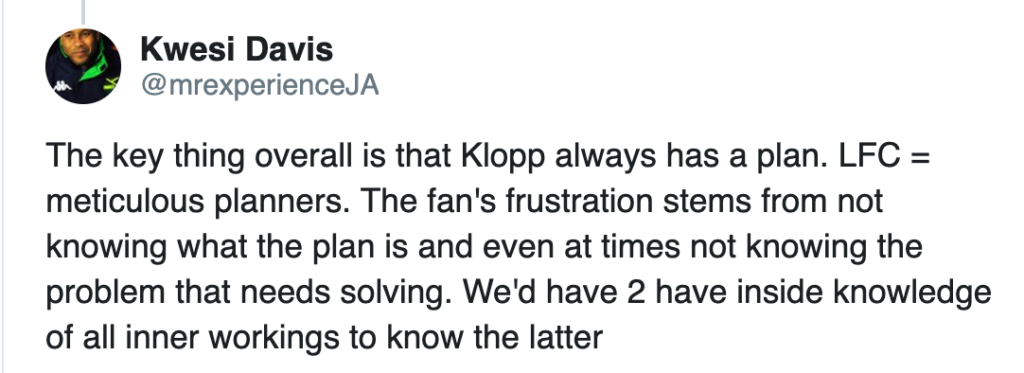Open Kwesi Davis's profile picture
Image resolution: width=1024 pixels, height=373 pixels.
tap(83, 66)
